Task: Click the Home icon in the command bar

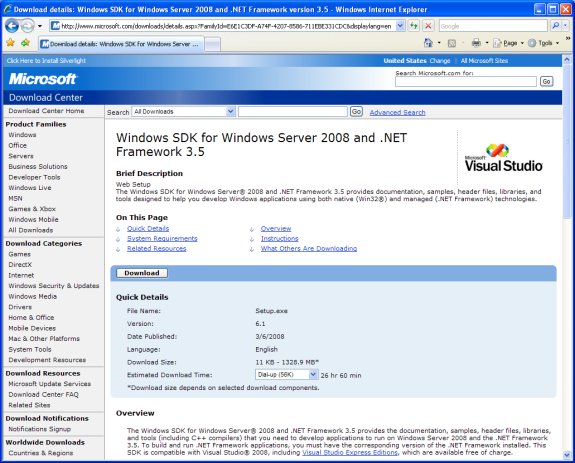Action: click(x=428, y=43)
